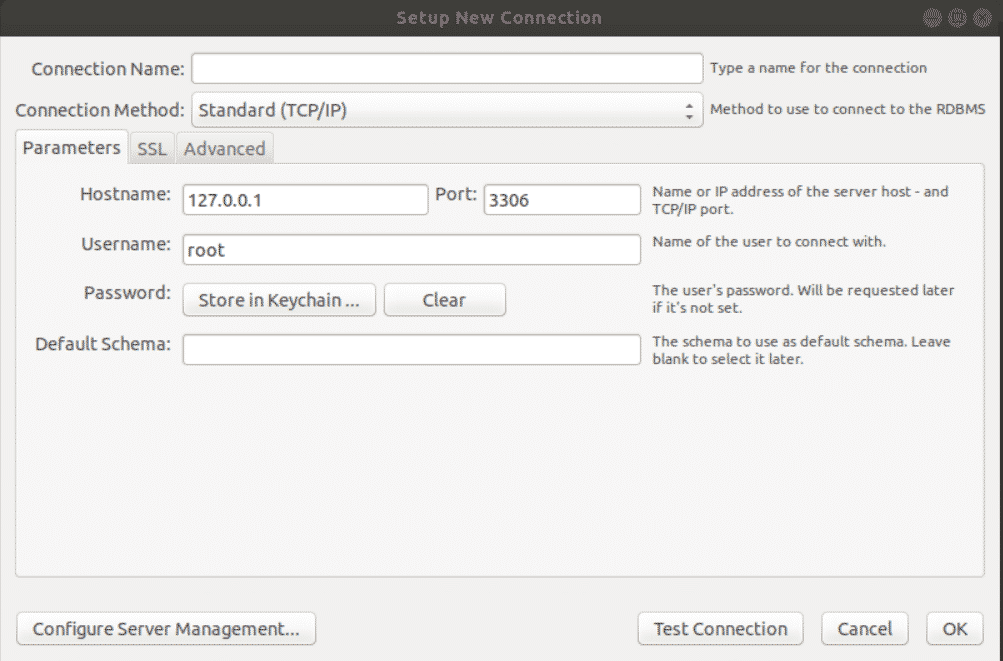Close the Setup New Connection dialog
Image resolution: width=1003 pixels, height=661 pixels.
pyautogui.click(x=980, y=17)
